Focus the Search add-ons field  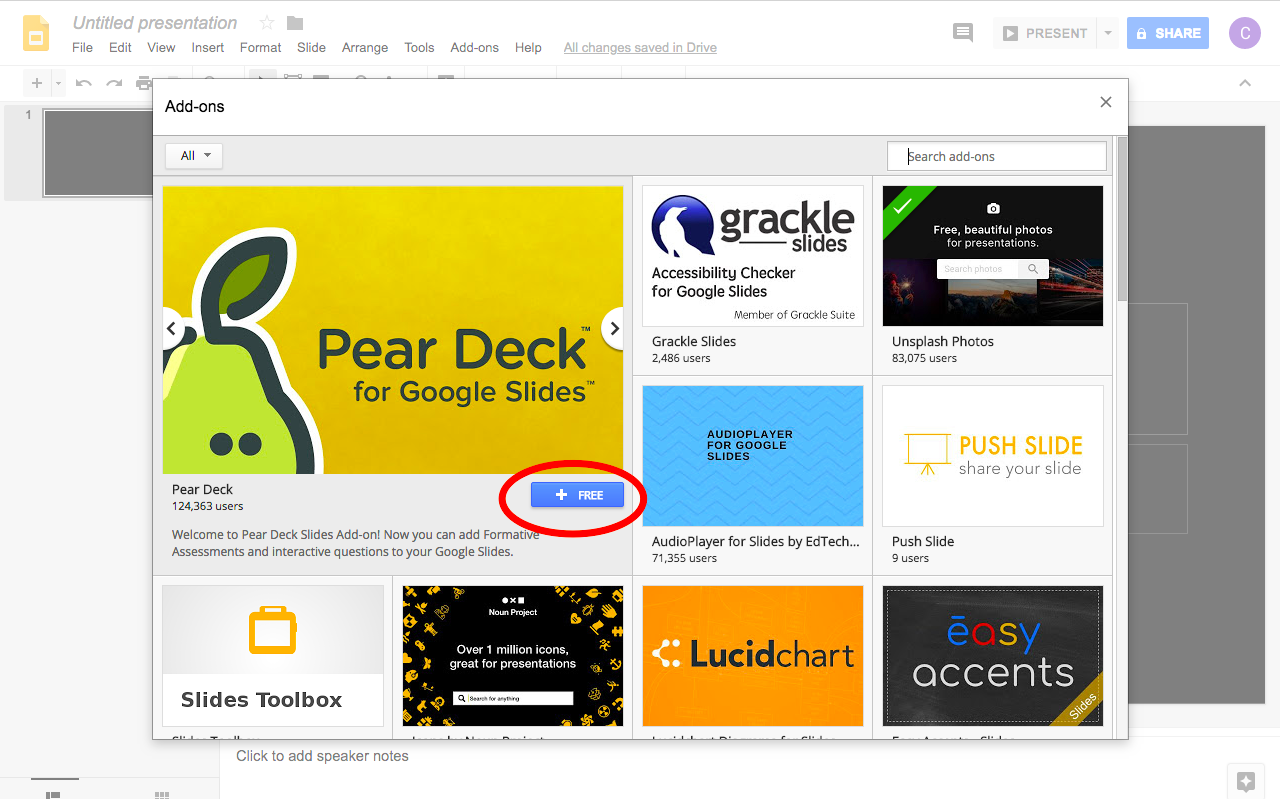997,156
